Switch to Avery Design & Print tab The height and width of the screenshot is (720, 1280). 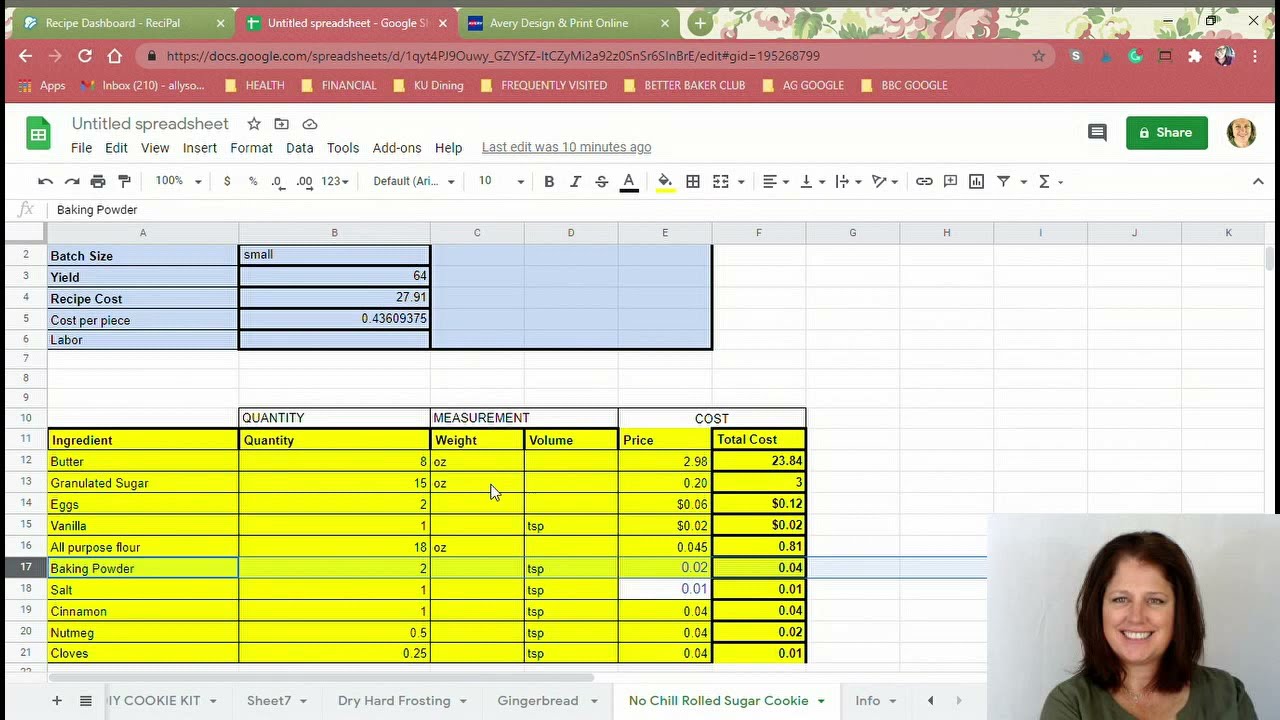559,23
